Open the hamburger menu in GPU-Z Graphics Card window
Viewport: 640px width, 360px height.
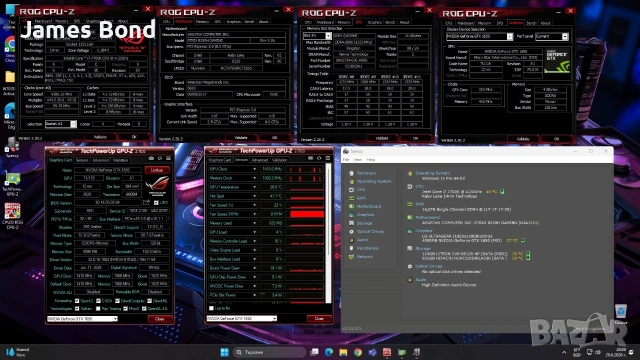tap(168, 159)
